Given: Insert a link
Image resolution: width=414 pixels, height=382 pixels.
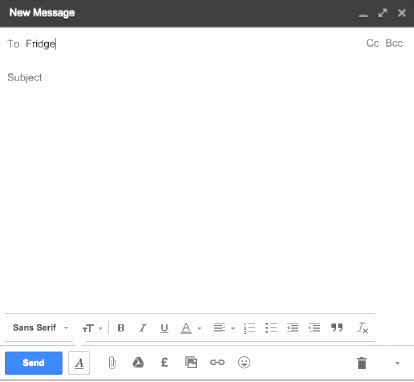Looking at the screenshot, I should pyautogui.click(x=217, y=362).
